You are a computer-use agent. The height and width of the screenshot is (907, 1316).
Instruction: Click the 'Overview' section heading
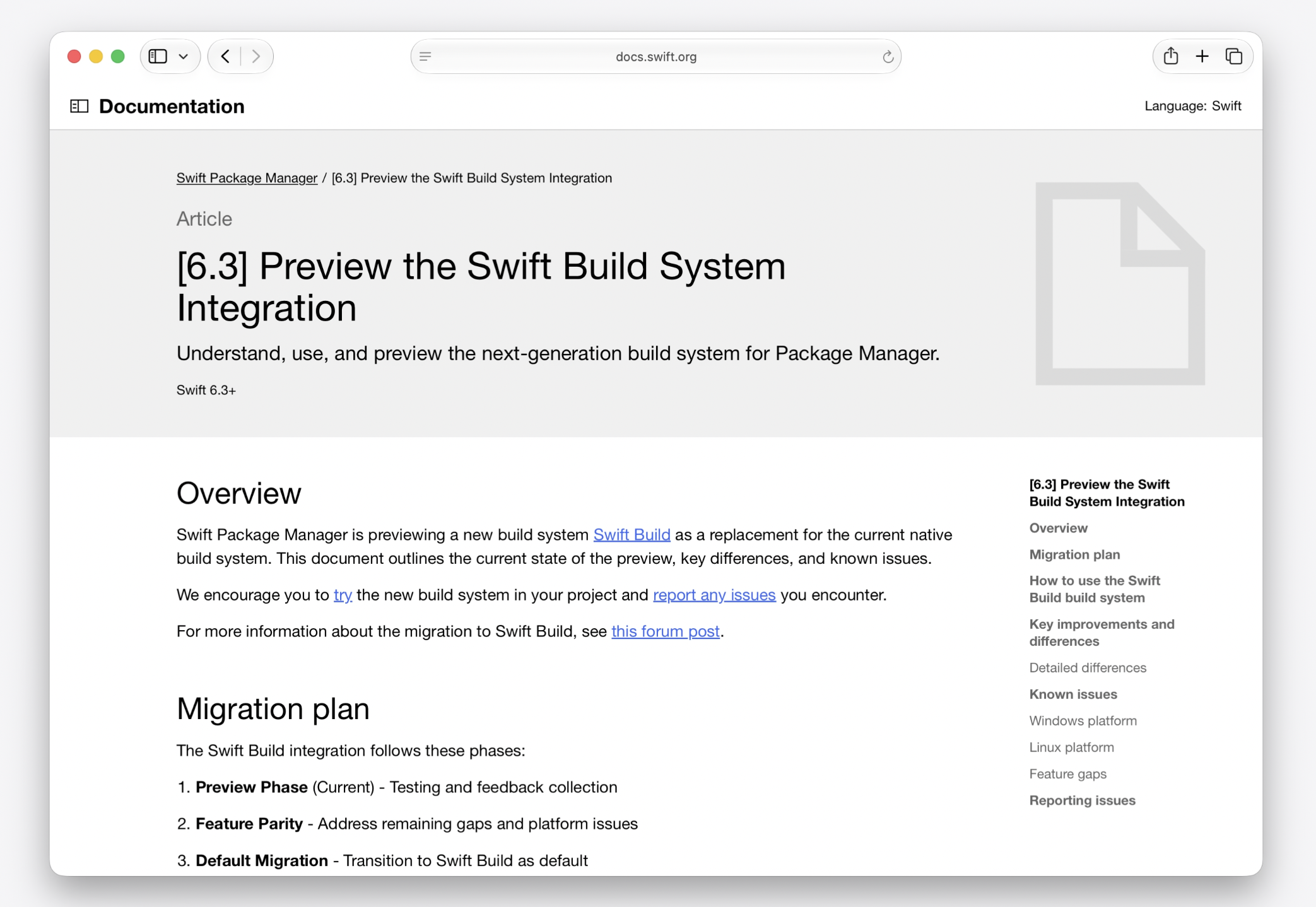(x=238, y=493)
